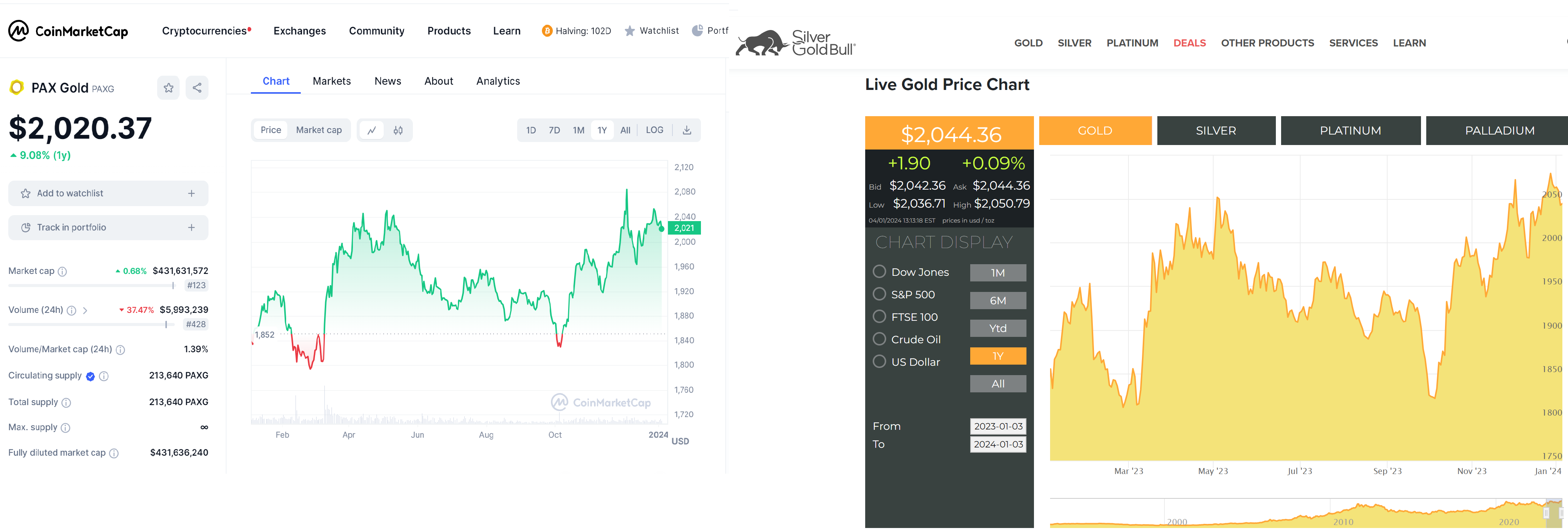This screenshot has height=531, width=1568.
Task: Show the SILVER price chart
Action: point(1215,131)
